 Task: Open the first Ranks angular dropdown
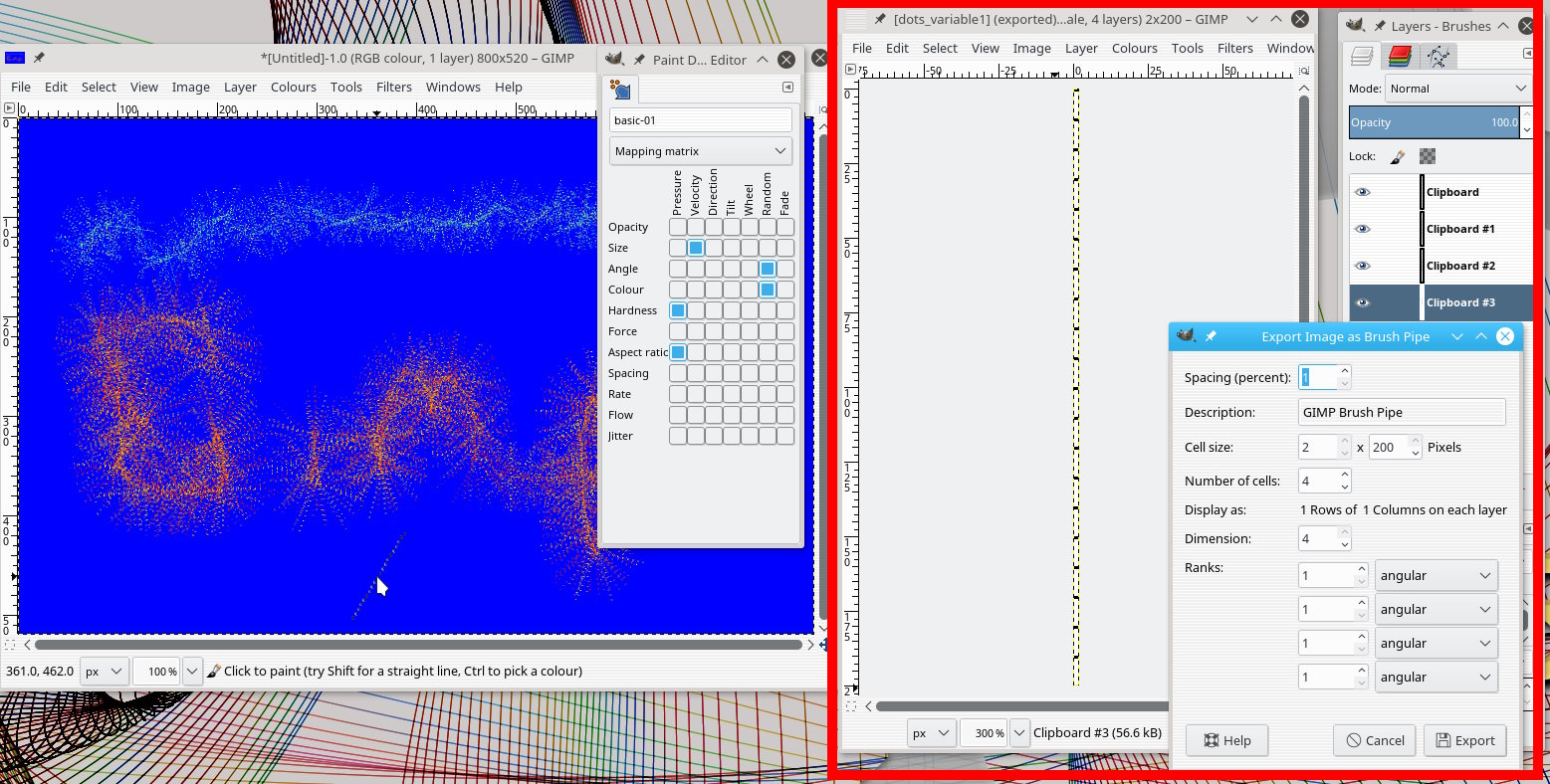pyautogui.click(x=1436, y=576)
